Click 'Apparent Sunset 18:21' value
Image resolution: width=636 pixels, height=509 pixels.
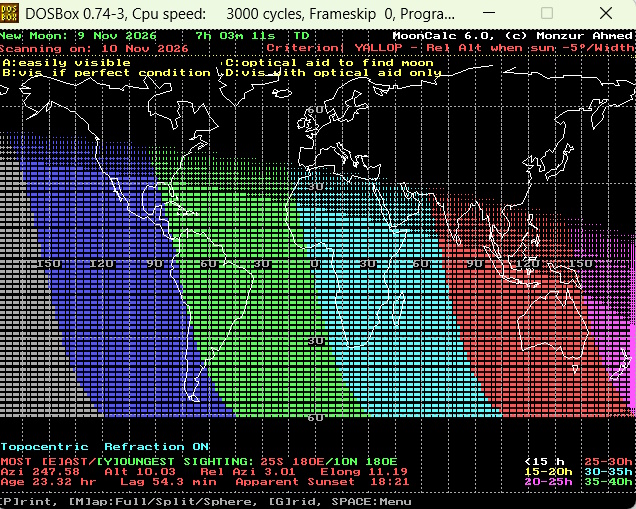[x=322, y=482]
